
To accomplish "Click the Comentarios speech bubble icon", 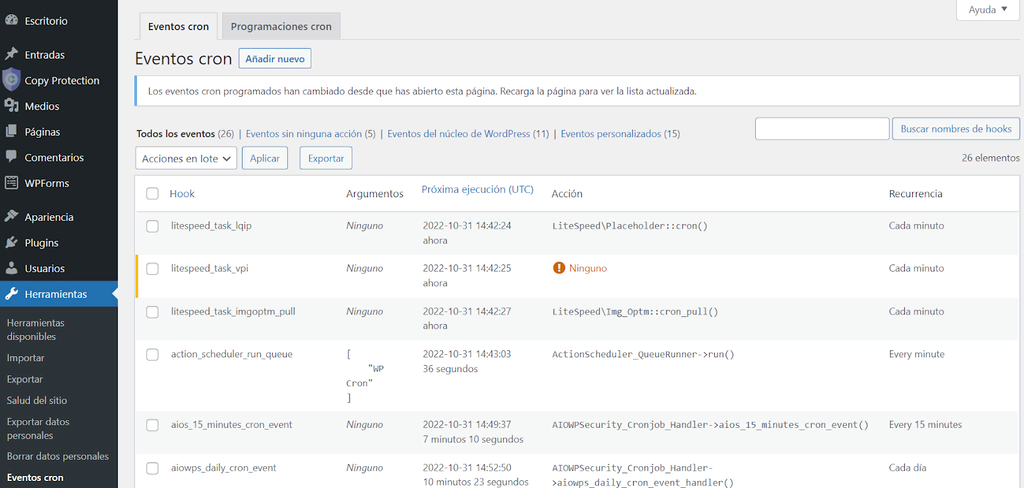I will click(12, 157).
